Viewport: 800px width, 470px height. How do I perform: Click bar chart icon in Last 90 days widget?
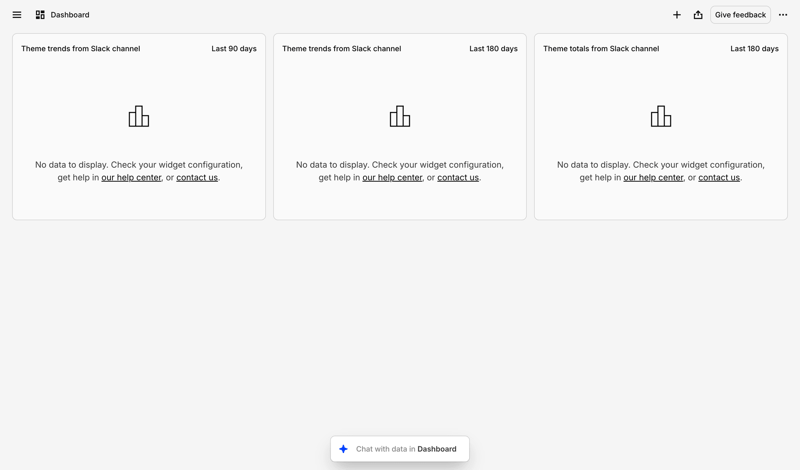pyautogui.click(x=139, y=117)
